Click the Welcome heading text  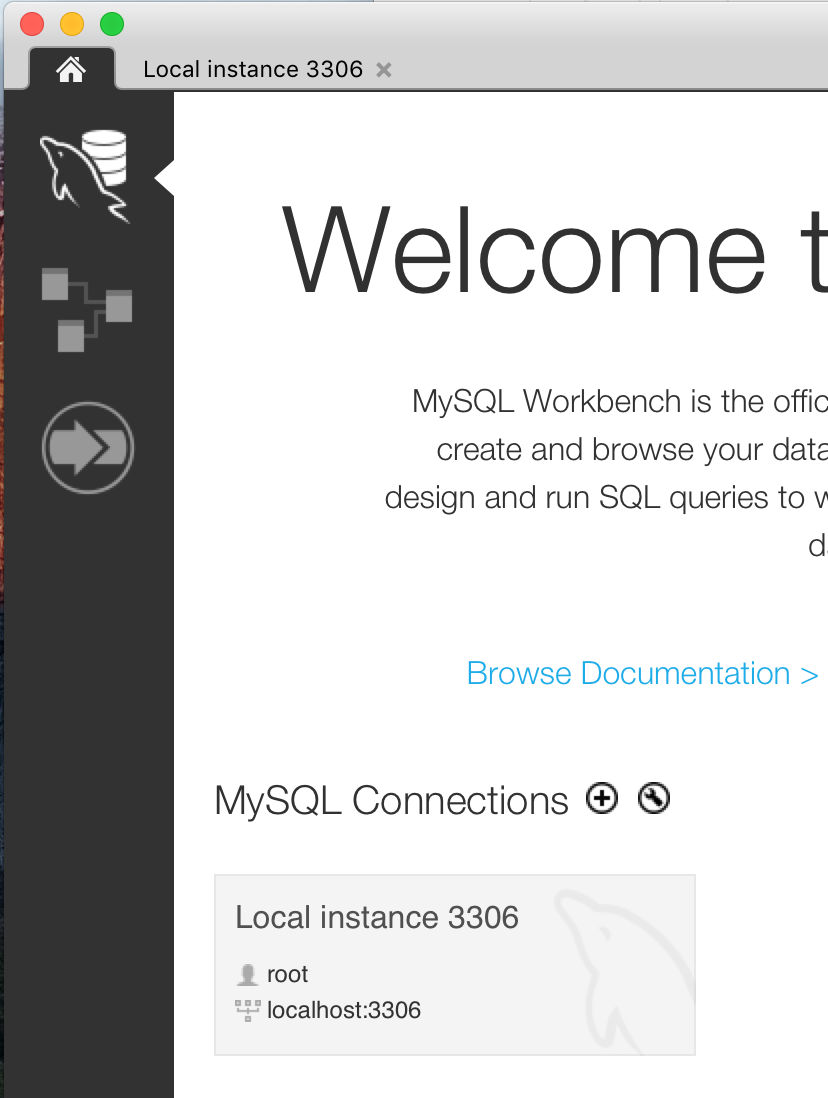(550, 250)
